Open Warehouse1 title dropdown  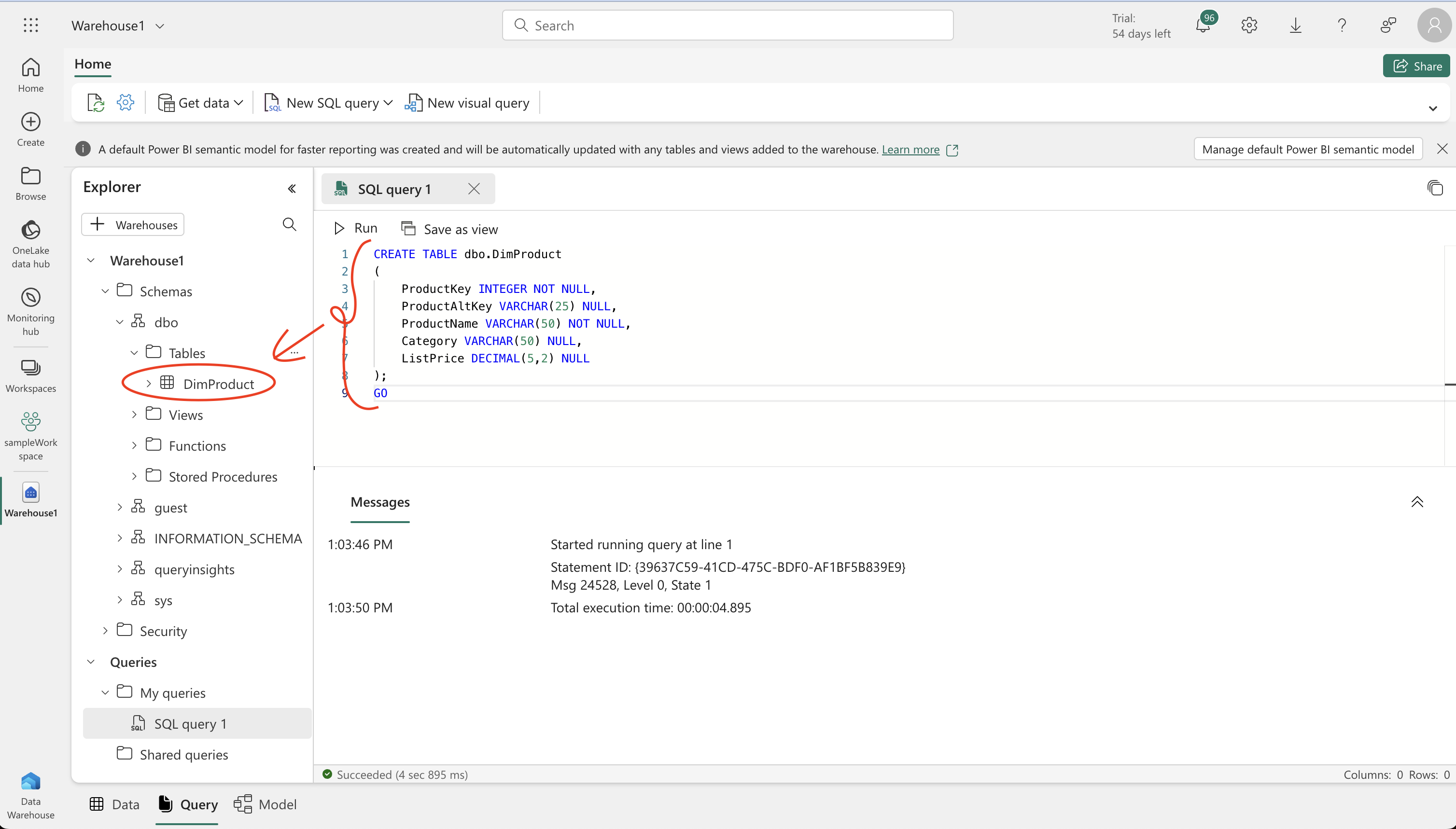160,26
